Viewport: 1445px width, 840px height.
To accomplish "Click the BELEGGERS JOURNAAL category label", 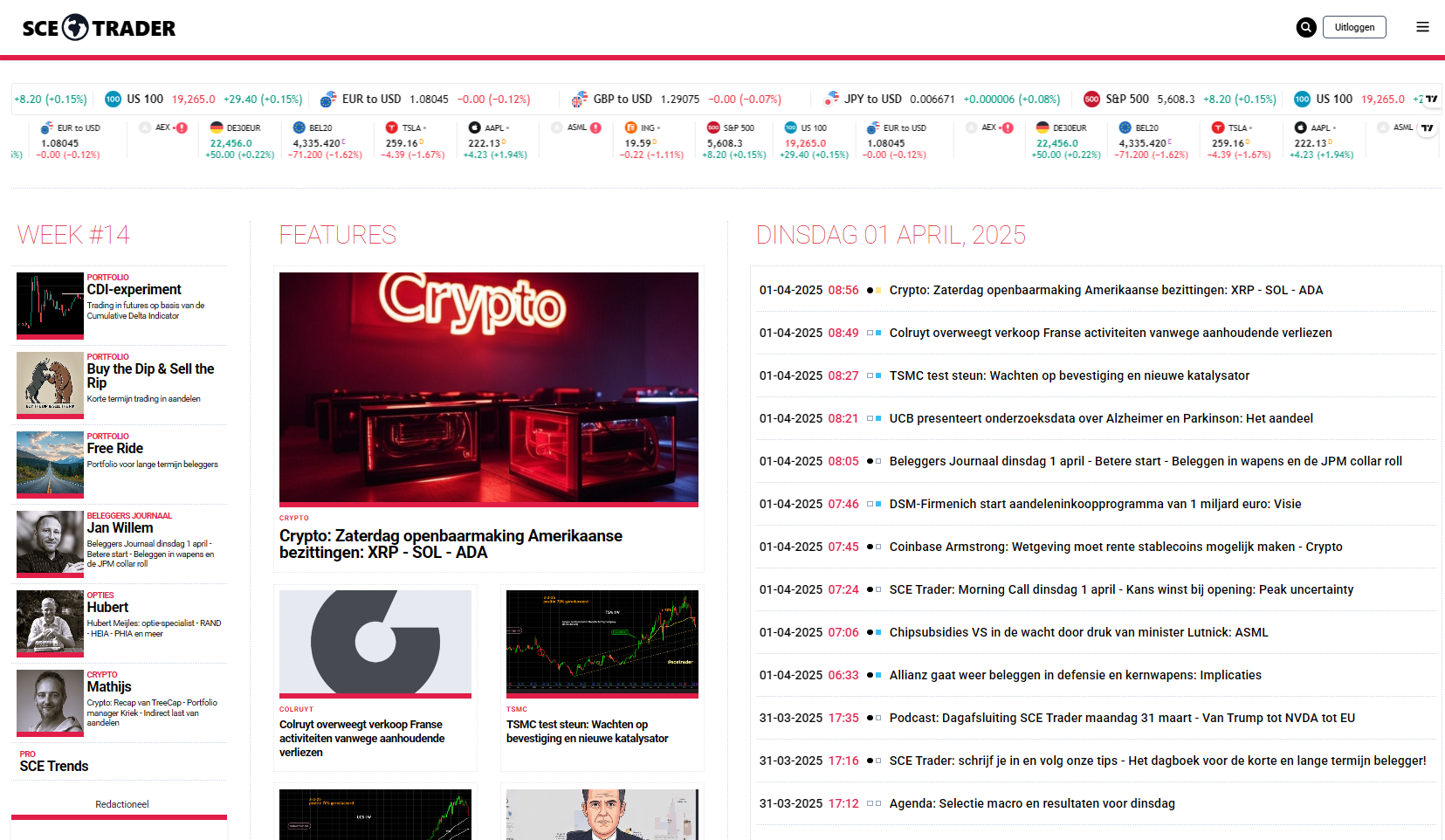I will coord(129,515).
